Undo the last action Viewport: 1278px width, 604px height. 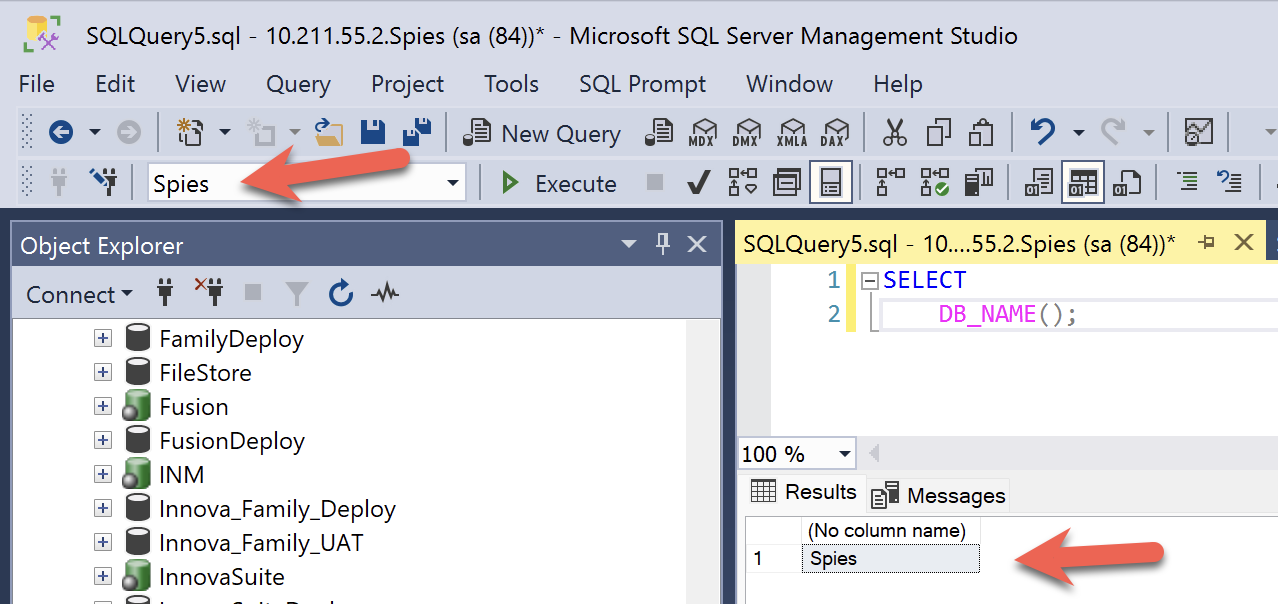(x=1043, y=132)
